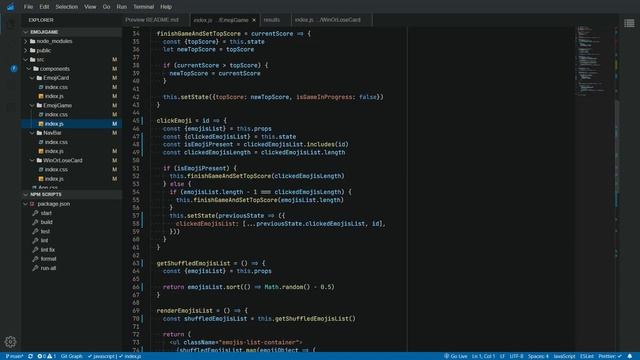Screen dimensions: 640x360
Task: Open the Edit menu
Action: pos(44,7)
